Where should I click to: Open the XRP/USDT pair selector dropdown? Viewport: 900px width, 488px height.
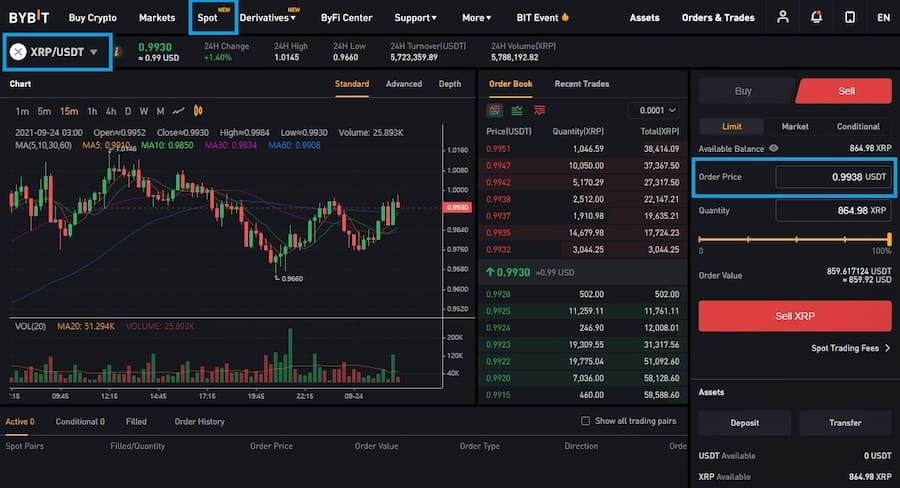click(57, 52)
